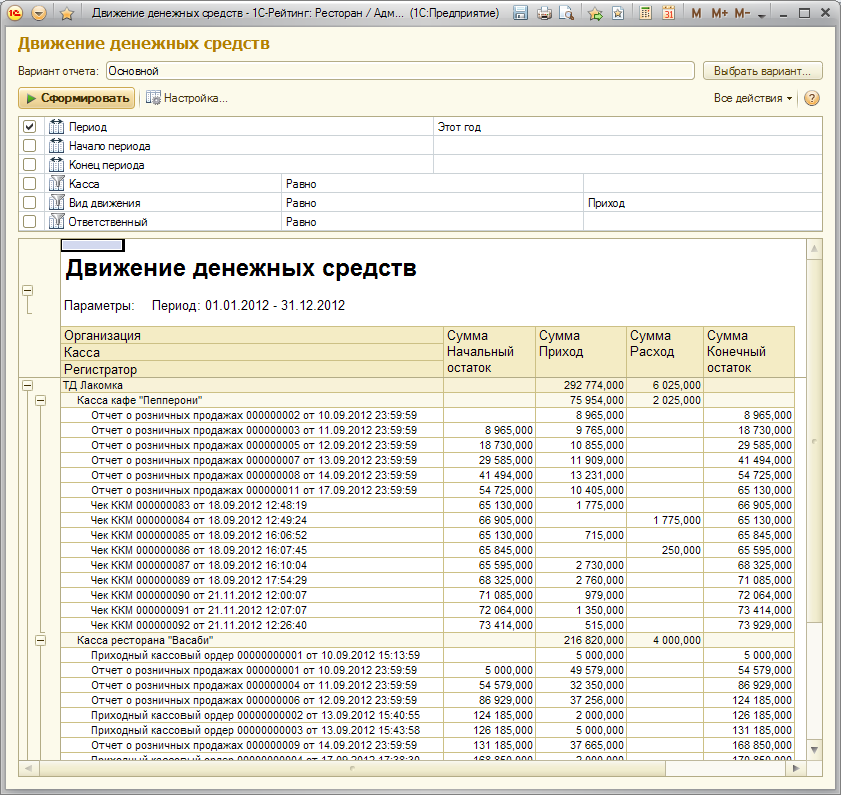841x795 pixels.
Task: Click the Сформировать button
Action: [x=76, y=98]
